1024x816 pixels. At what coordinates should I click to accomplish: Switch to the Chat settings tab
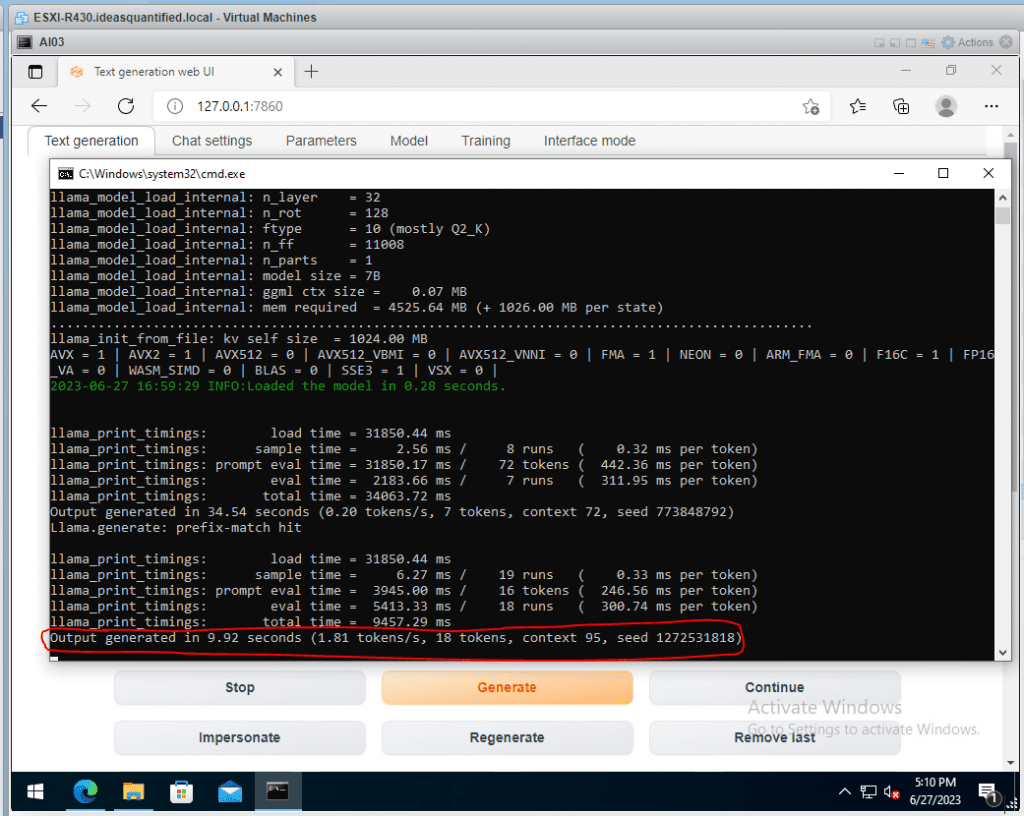(x=212, y=141)
